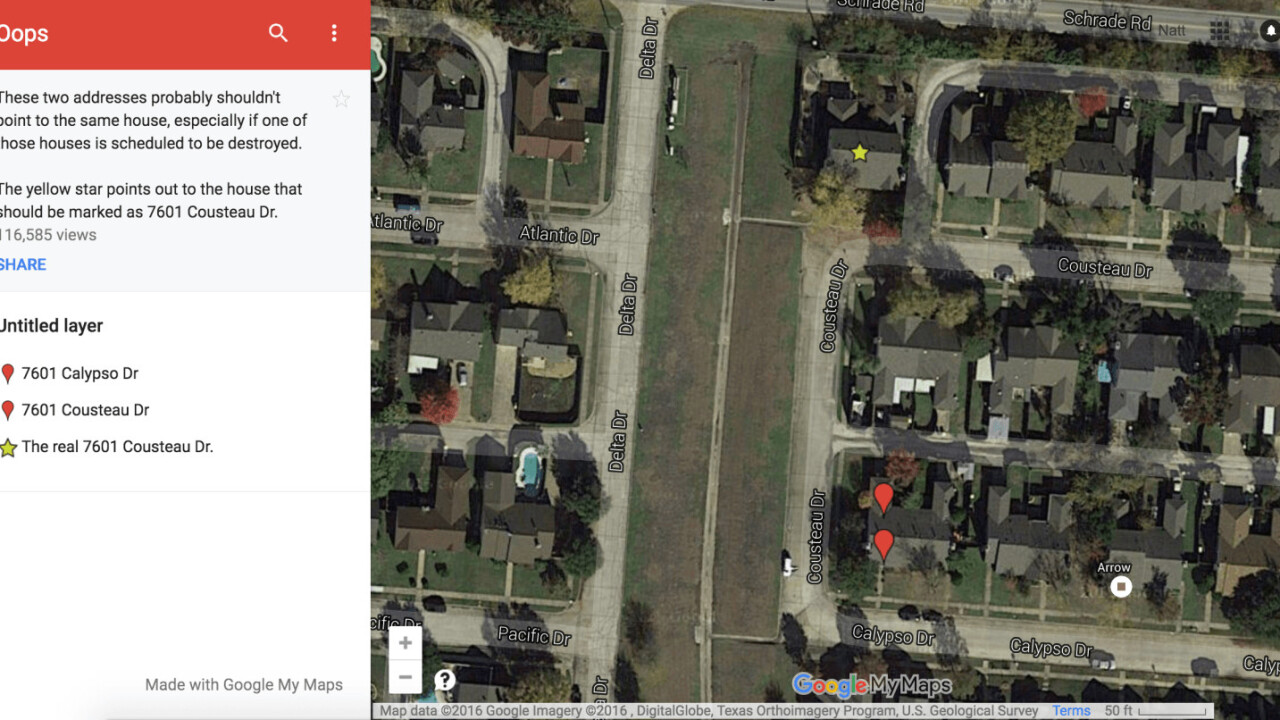Star this map with the outline star
This screenshot has height=720, width=1280.
[x=341, y=99]
